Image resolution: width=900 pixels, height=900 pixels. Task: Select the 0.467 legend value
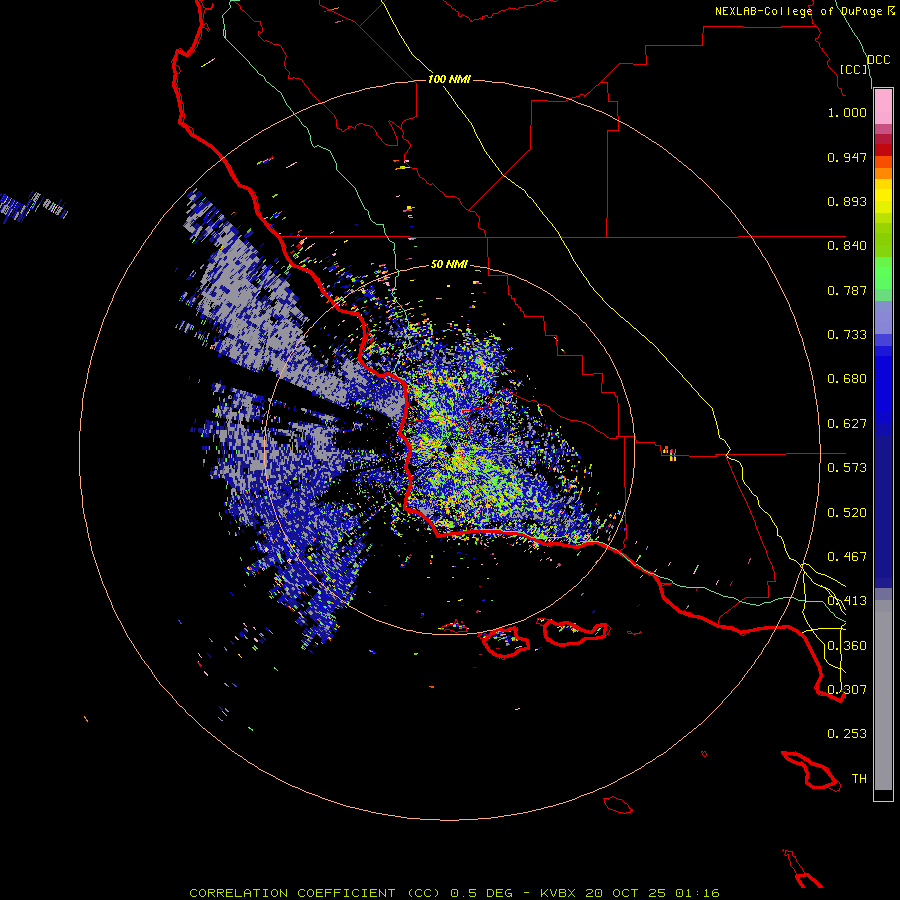point(847,557)
